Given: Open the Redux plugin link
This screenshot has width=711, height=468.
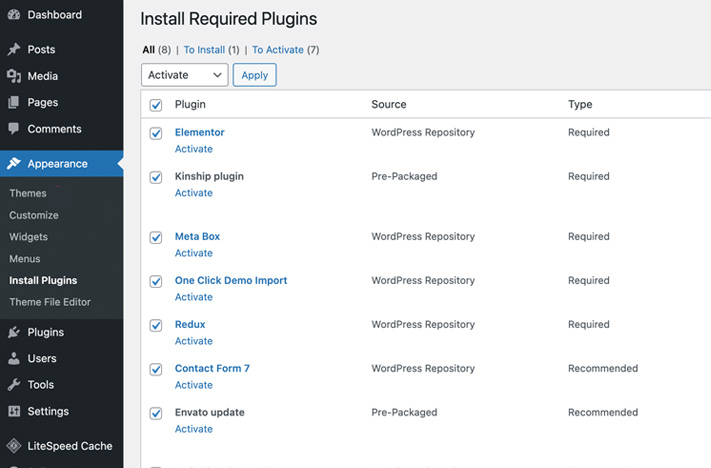Looking at the screenshot, I should tap(190, 324).
